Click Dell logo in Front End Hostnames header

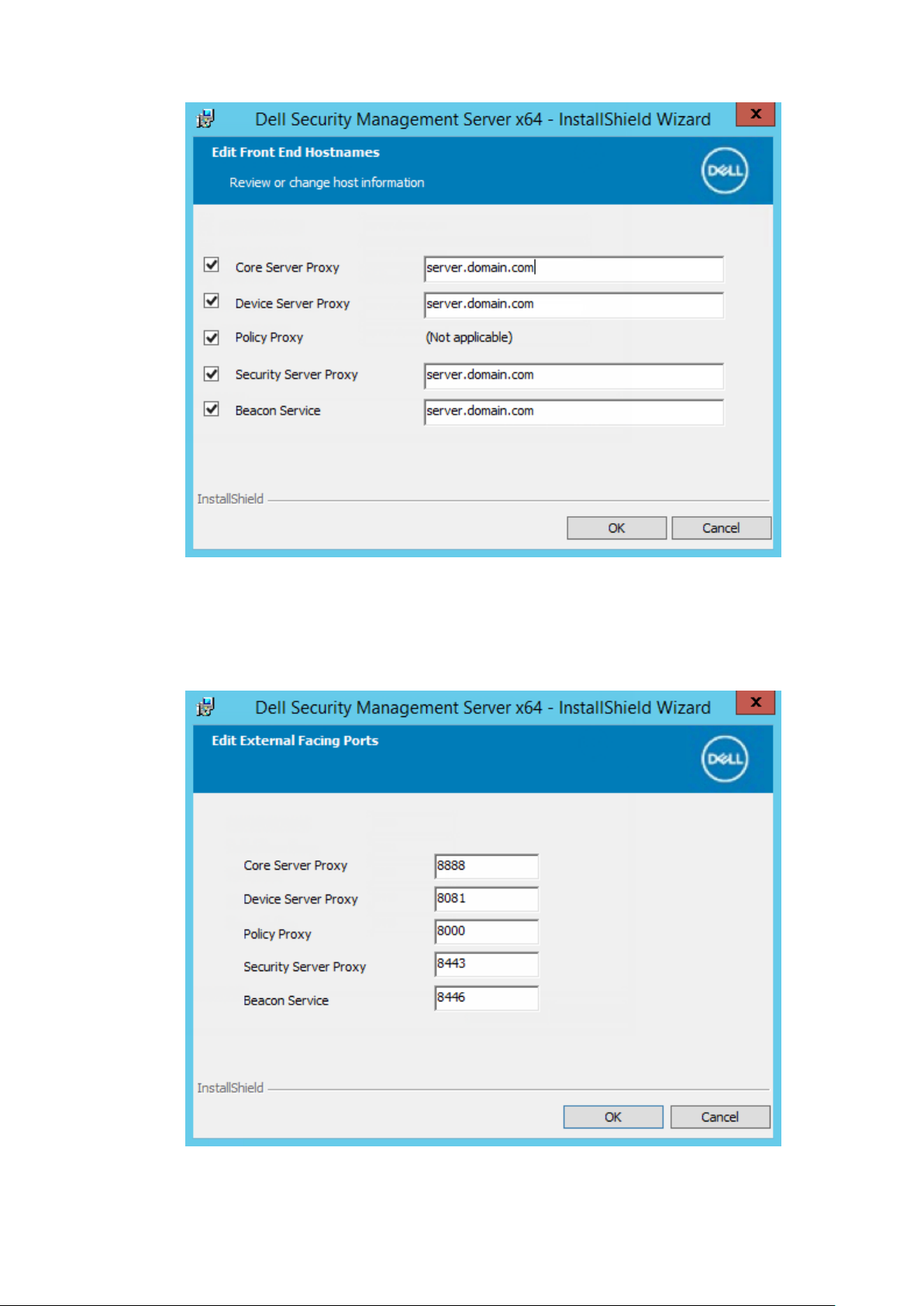pos(725,171)
